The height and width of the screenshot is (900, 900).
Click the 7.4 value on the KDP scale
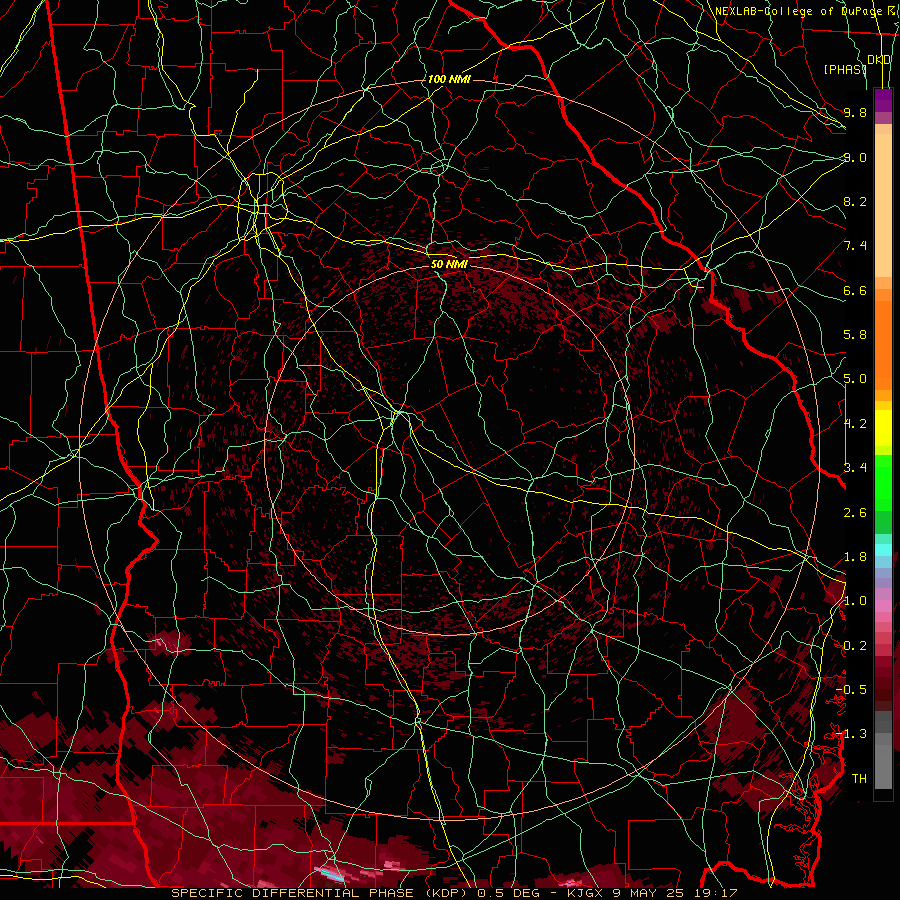(855, 246)
